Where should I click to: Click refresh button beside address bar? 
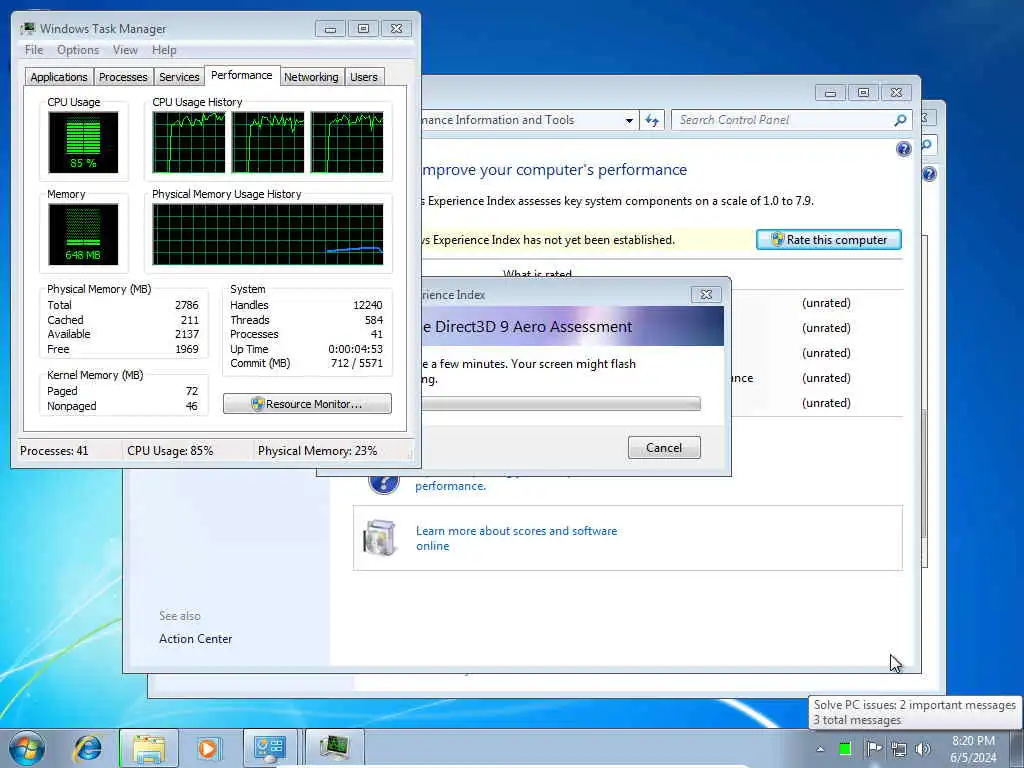tap(652, 120)
